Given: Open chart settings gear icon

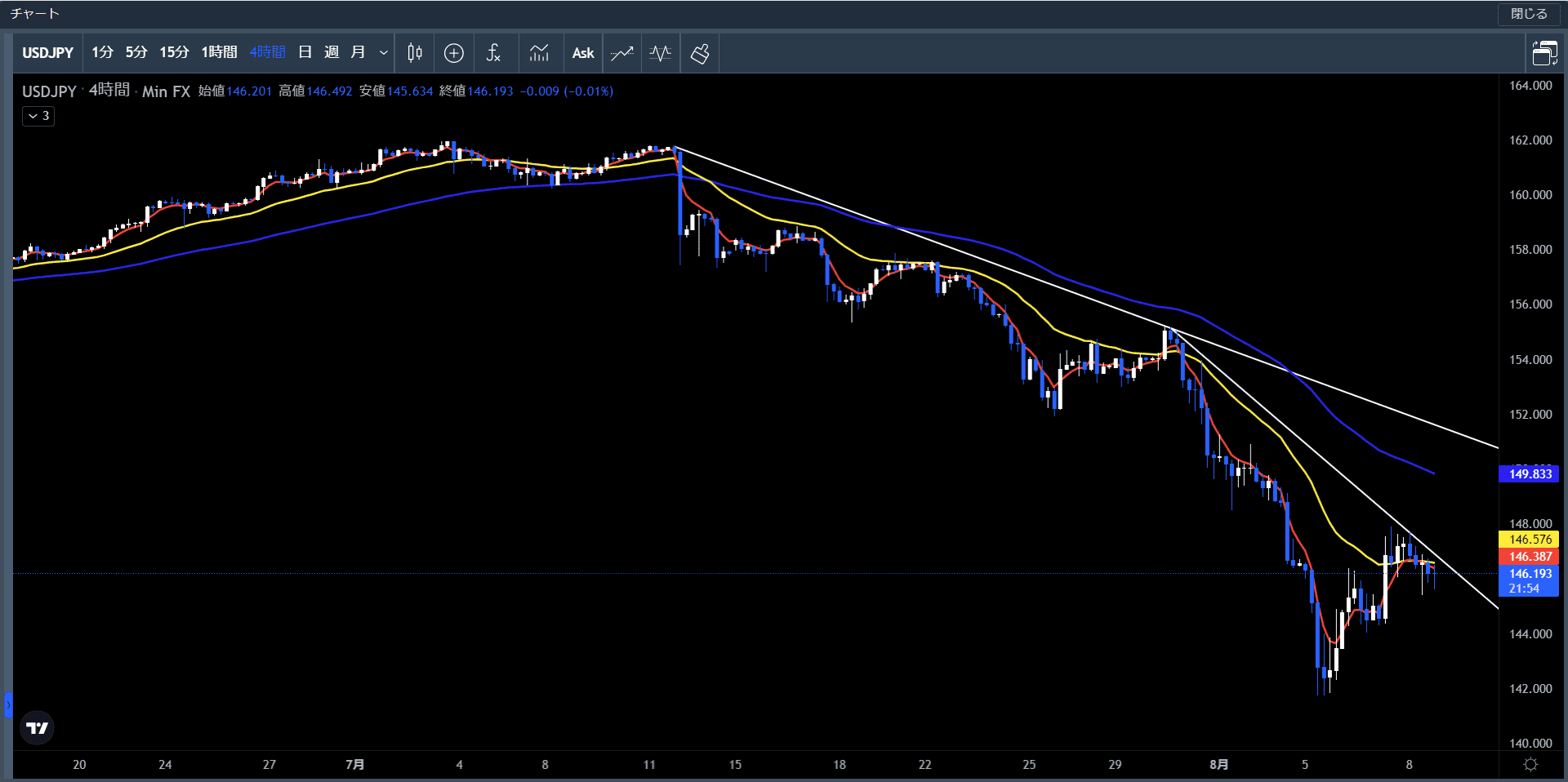Looking at the screenshot, I should [1531, 765].
